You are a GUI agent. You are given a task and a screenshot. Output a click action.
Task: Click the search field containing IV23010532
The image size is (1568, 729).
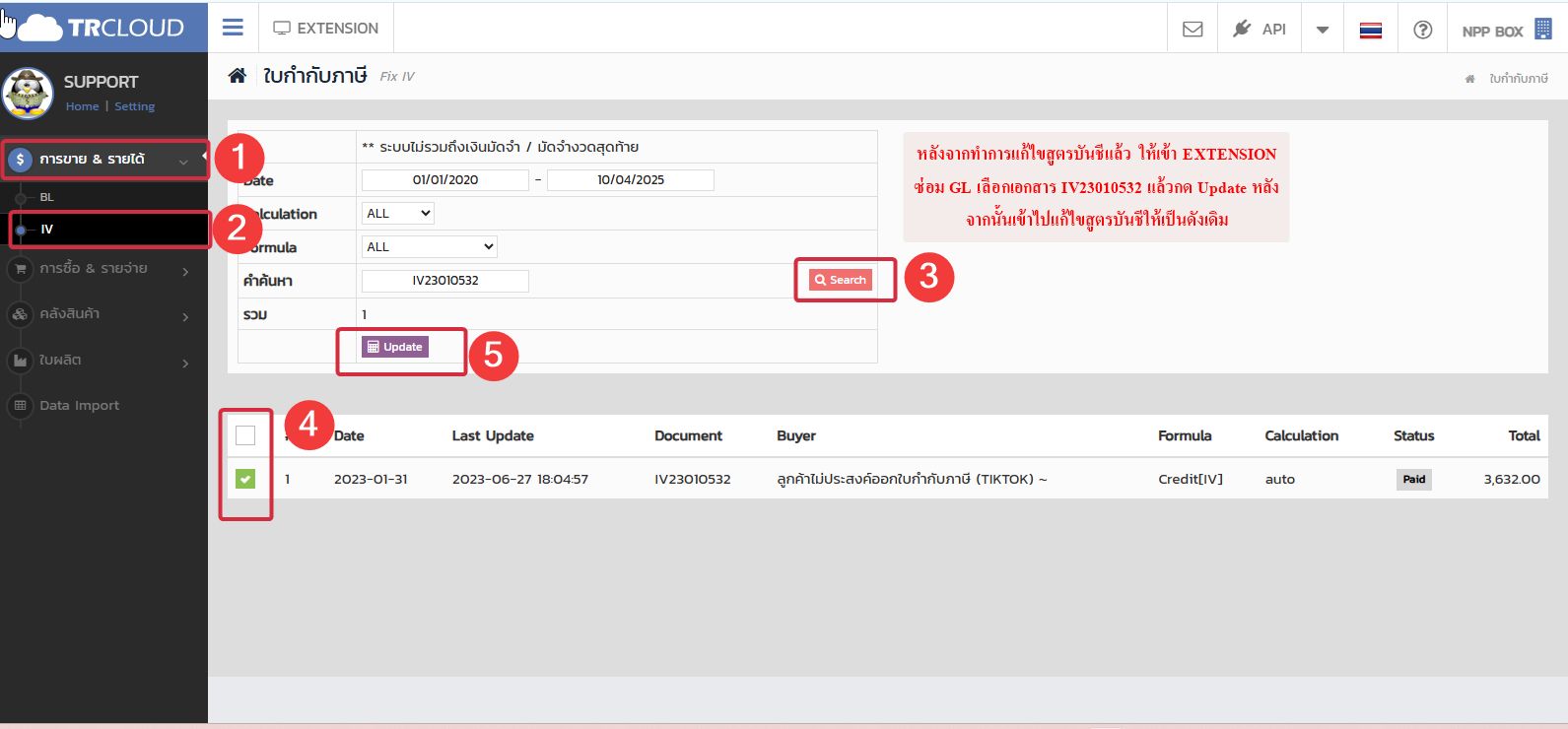click(445, 281)
